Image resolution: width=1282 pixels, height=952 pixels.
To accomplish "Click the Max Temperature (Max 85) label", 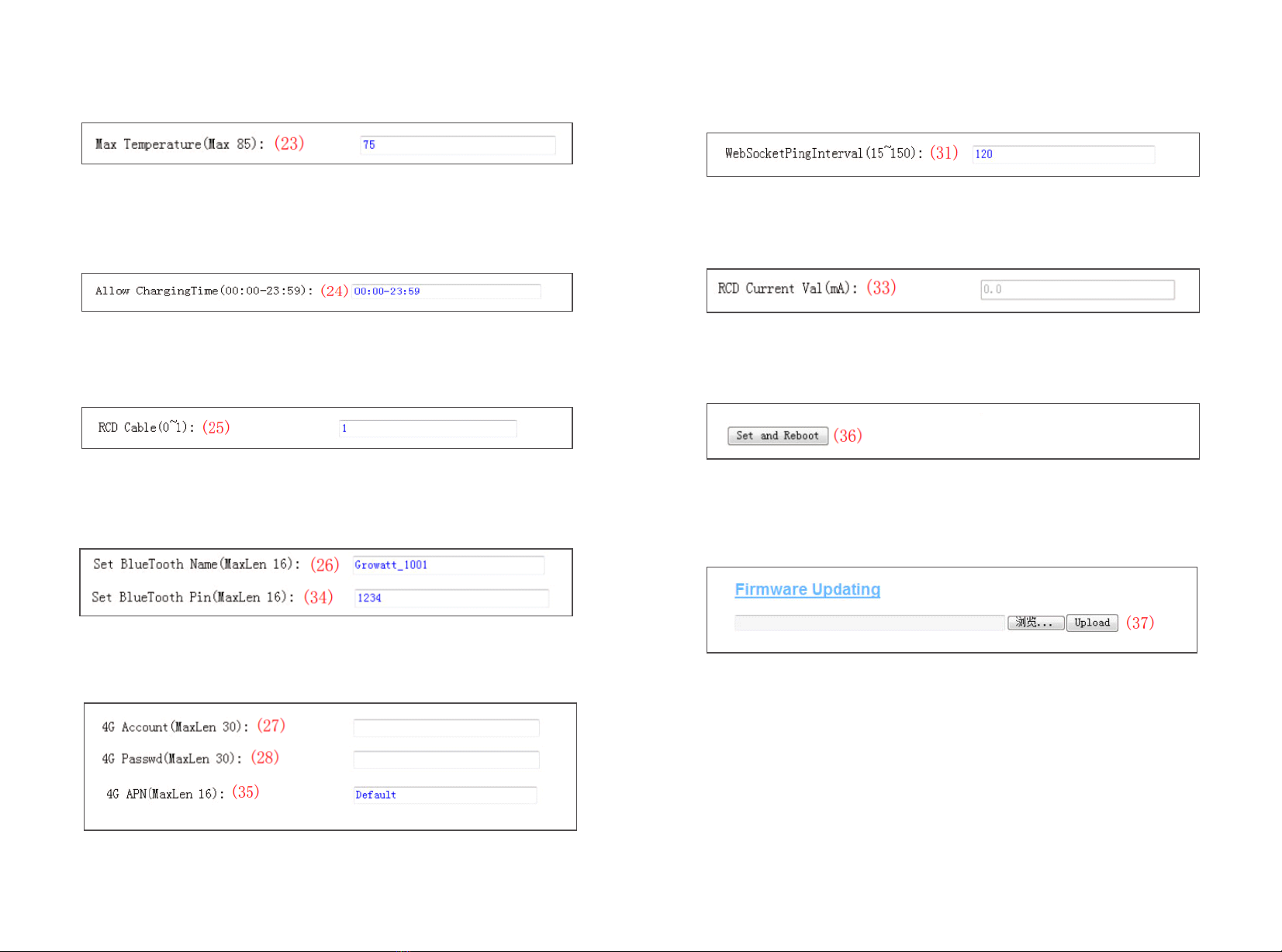I will [x=180, y=144].
